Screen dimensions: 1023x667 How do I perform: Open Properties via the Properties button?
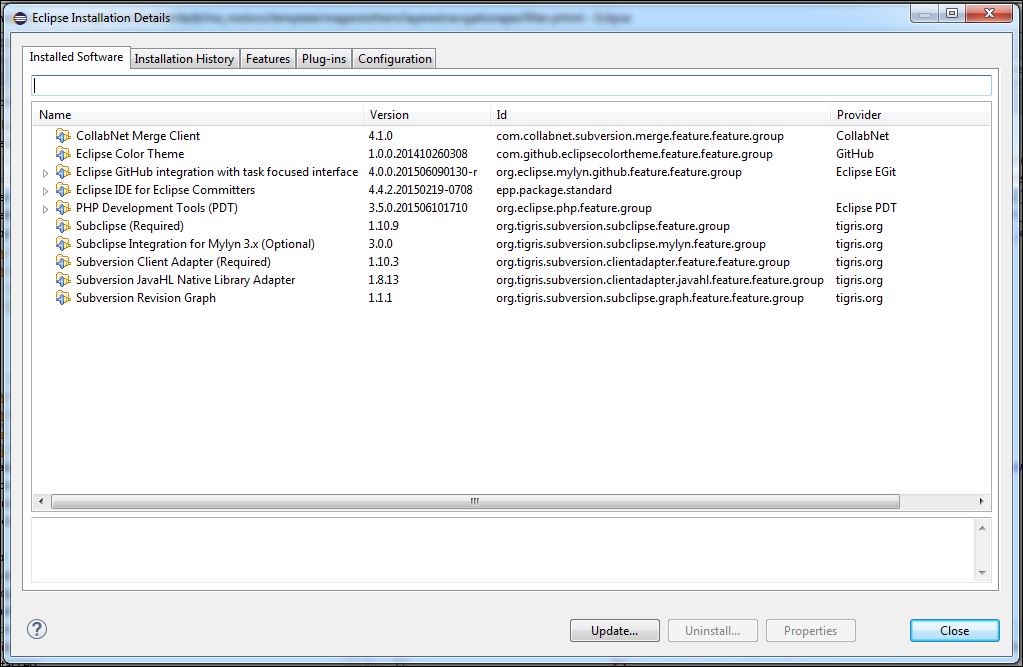click(810, 630)
